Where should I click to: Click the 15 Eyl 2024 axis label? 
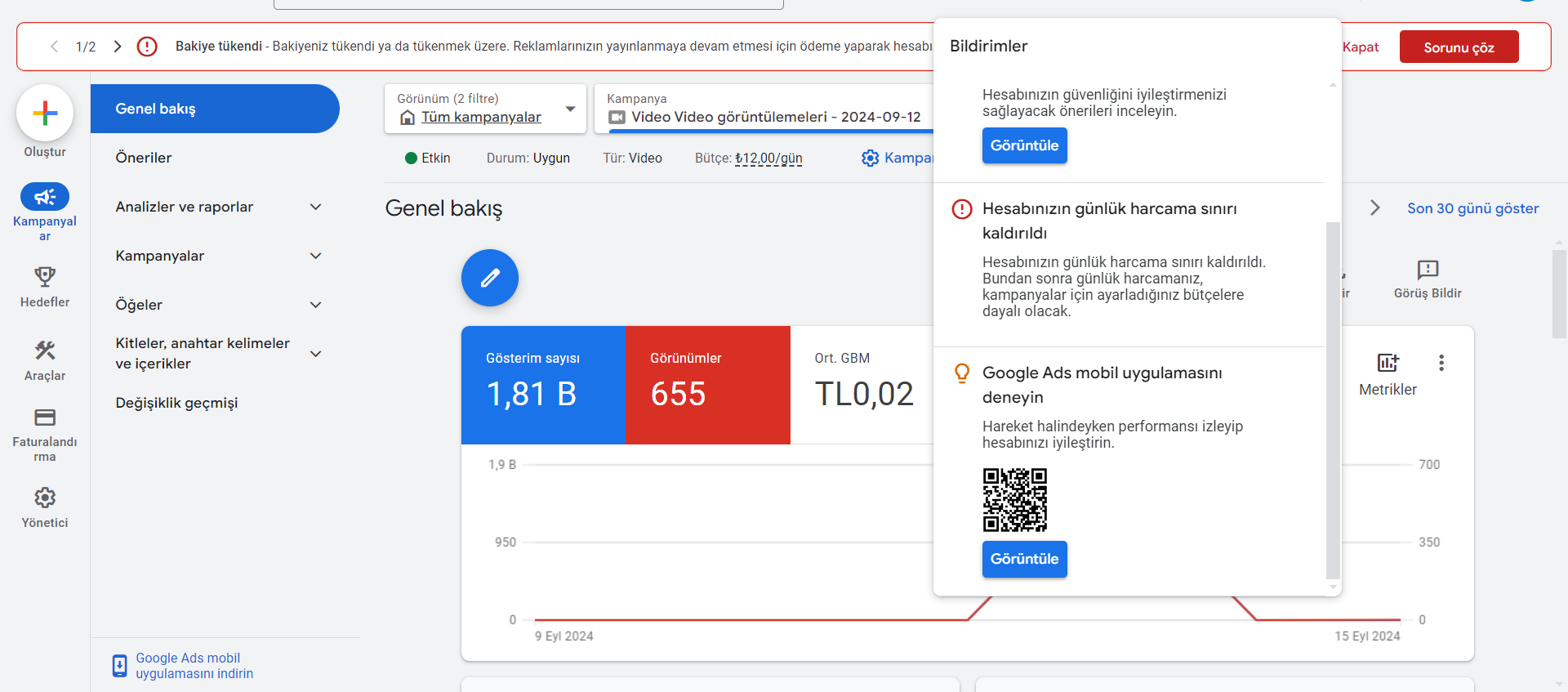click(x=1367, y=636)
